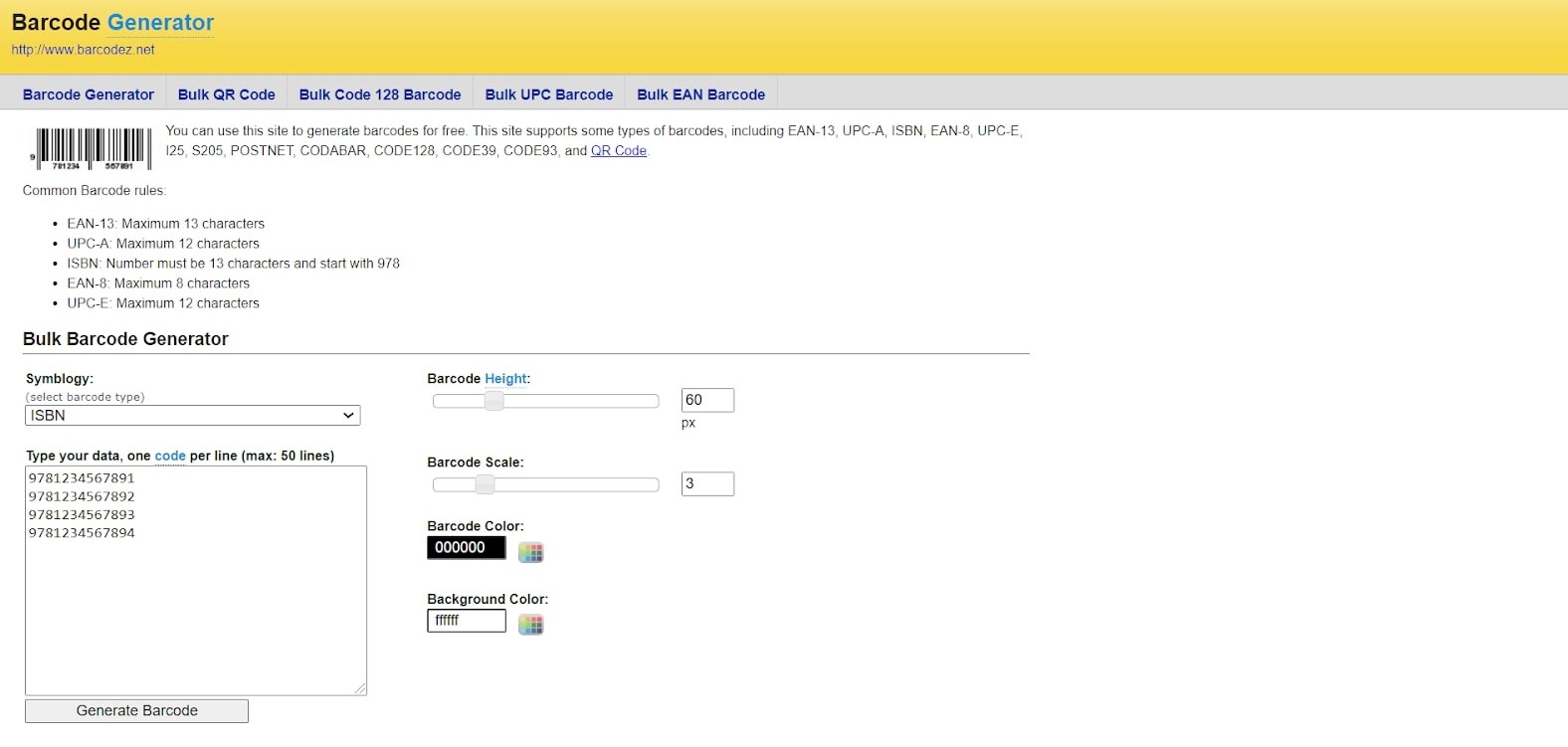Click inside the barcode data textarea
Image resolution: width=1568 pixels, height=747 pixels.
click(195, 597)
